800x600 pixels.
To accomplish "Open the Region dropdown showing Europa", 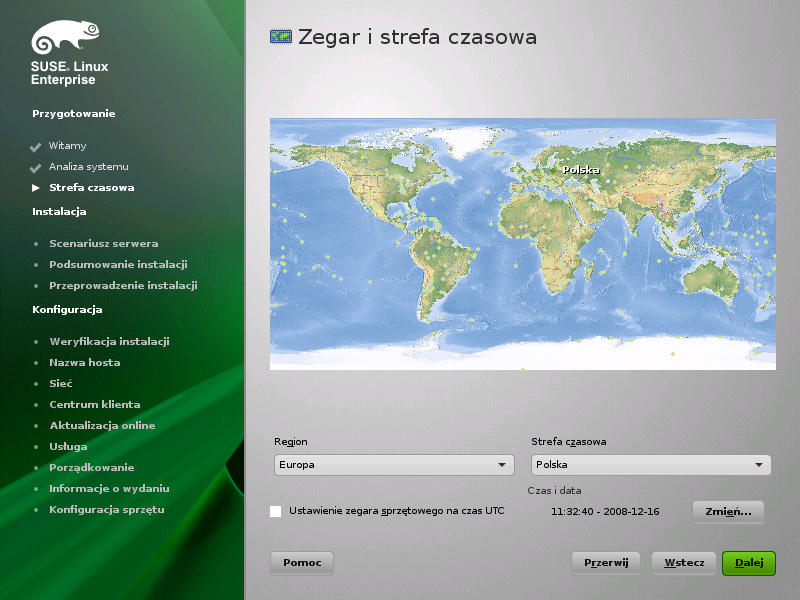I will pyautogui.click(x=394, y=465).
